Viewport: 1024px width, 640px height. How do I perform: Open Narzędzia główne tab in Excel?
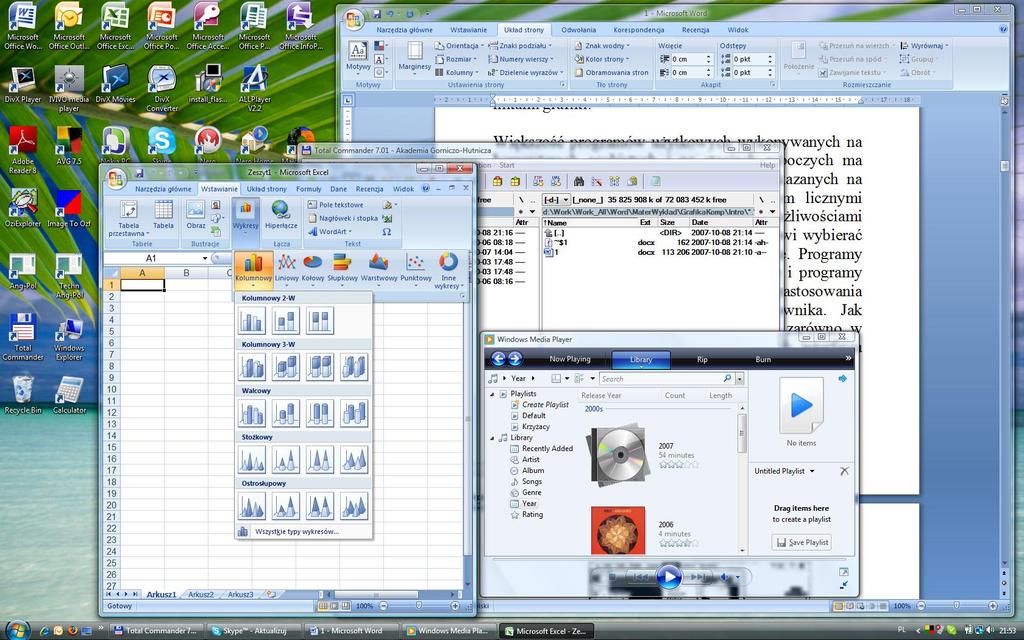click(x=163, y=189)
